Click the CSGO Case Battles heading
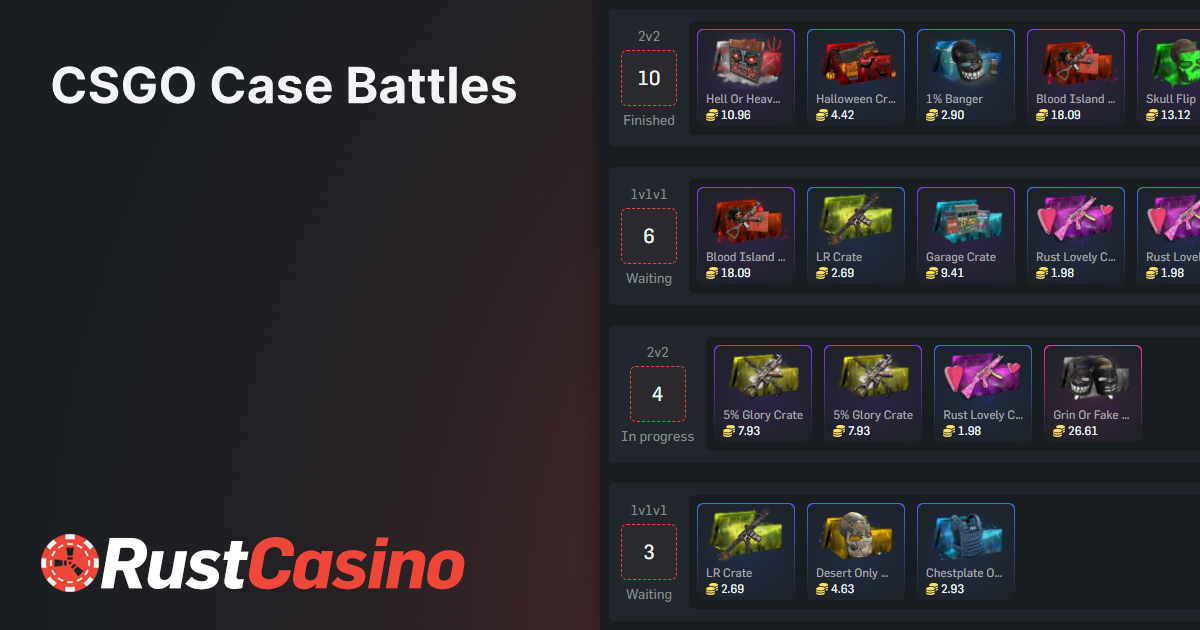Screen dimensions: 1200x630 coord(284,86)
